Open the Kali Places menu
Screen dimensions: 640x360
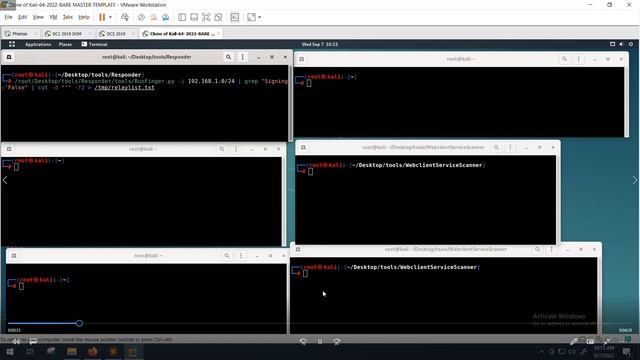click(65, 44)
